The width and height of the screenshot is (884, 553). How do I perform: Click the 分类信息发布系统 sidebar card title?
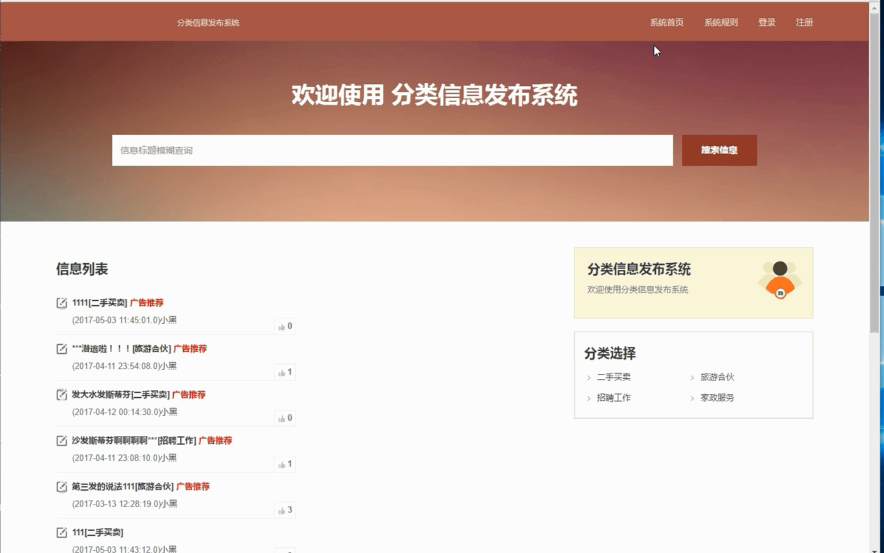point(639,269)
